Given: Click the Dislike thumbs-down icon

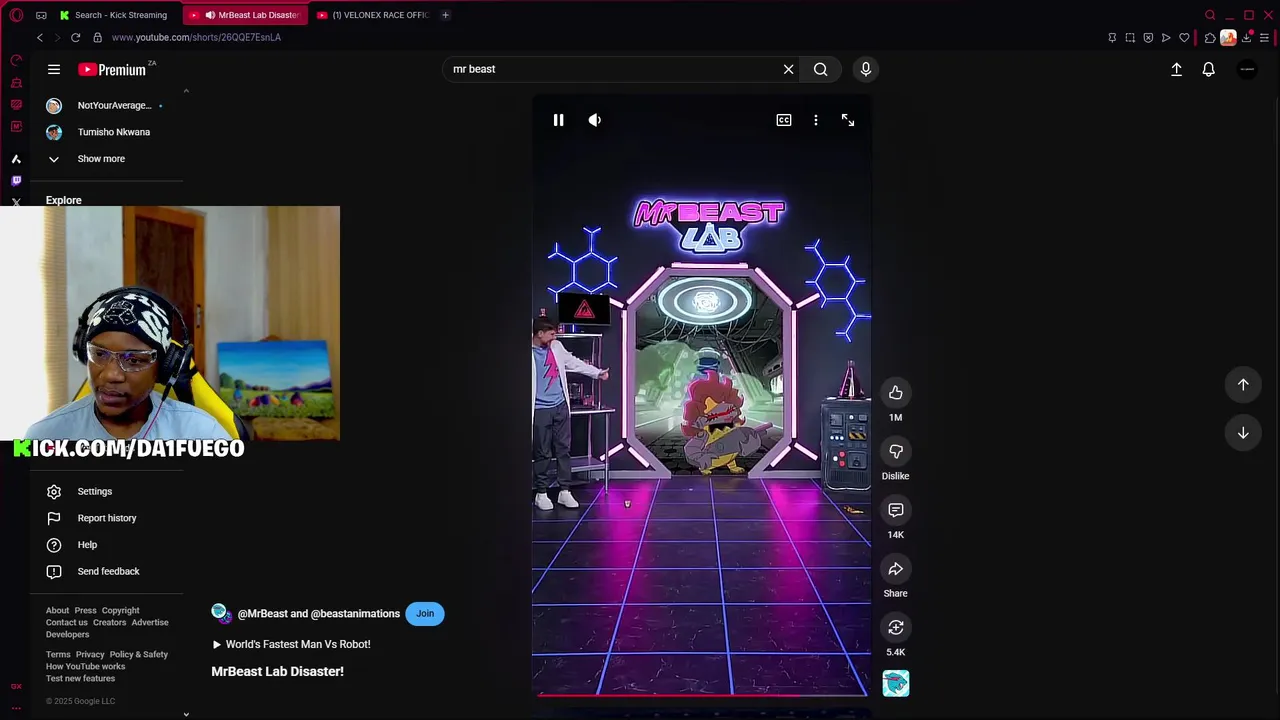Looking at the screenshot, I should (896, 452).
